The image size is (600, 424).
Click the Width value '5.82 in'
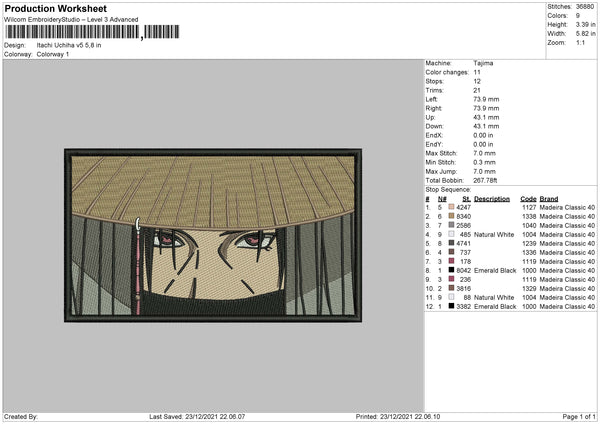(x=585, y=34)
